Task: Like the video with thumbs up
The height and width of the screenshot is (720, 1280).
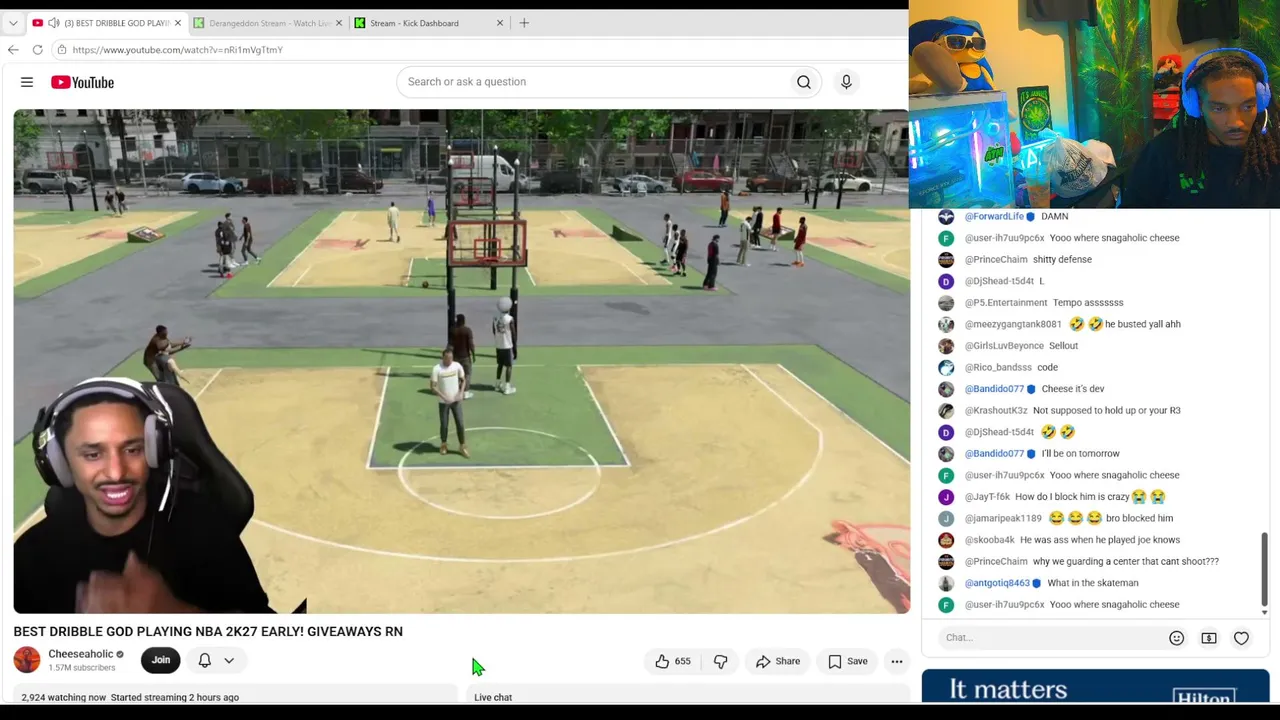Action: point(673,661)
